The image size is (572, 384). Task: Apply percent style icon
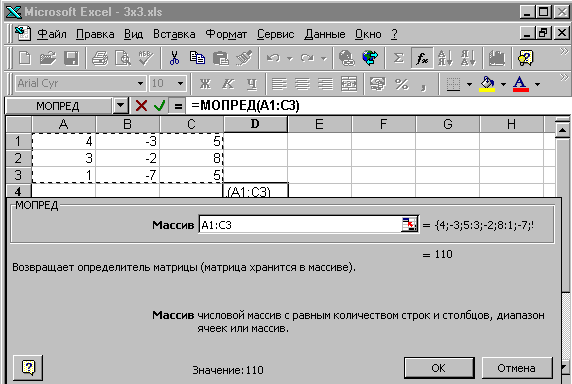[x=401, y=84]
